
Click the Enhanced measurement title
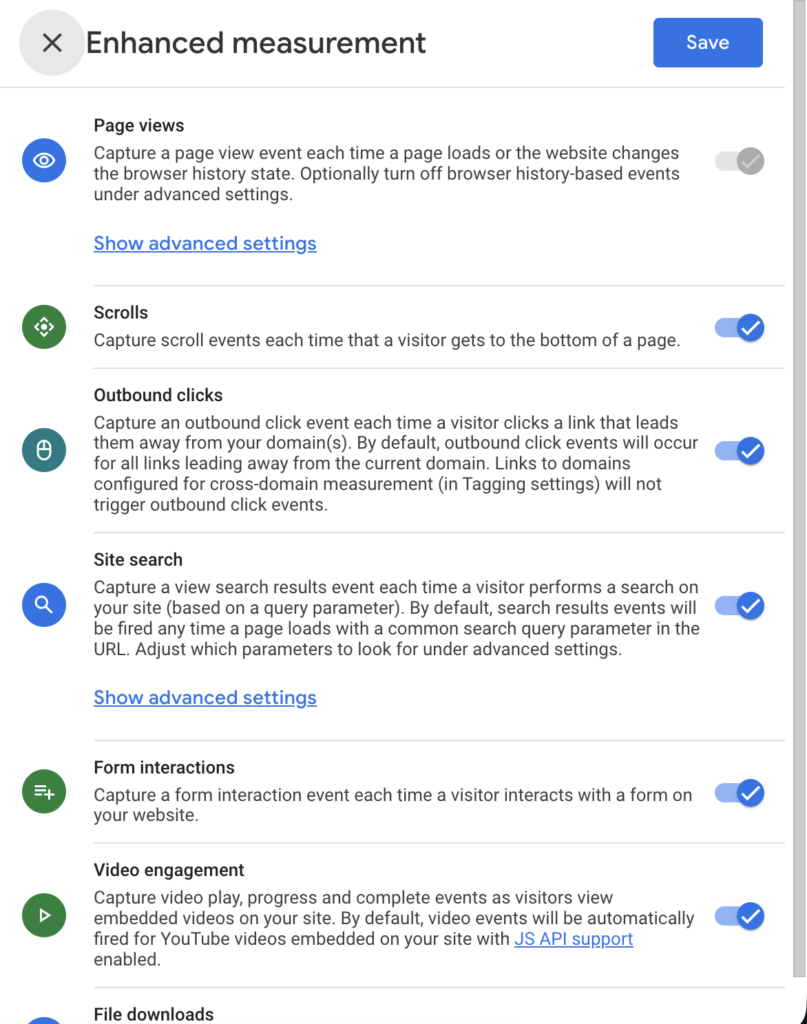click(x=256, y=43)
